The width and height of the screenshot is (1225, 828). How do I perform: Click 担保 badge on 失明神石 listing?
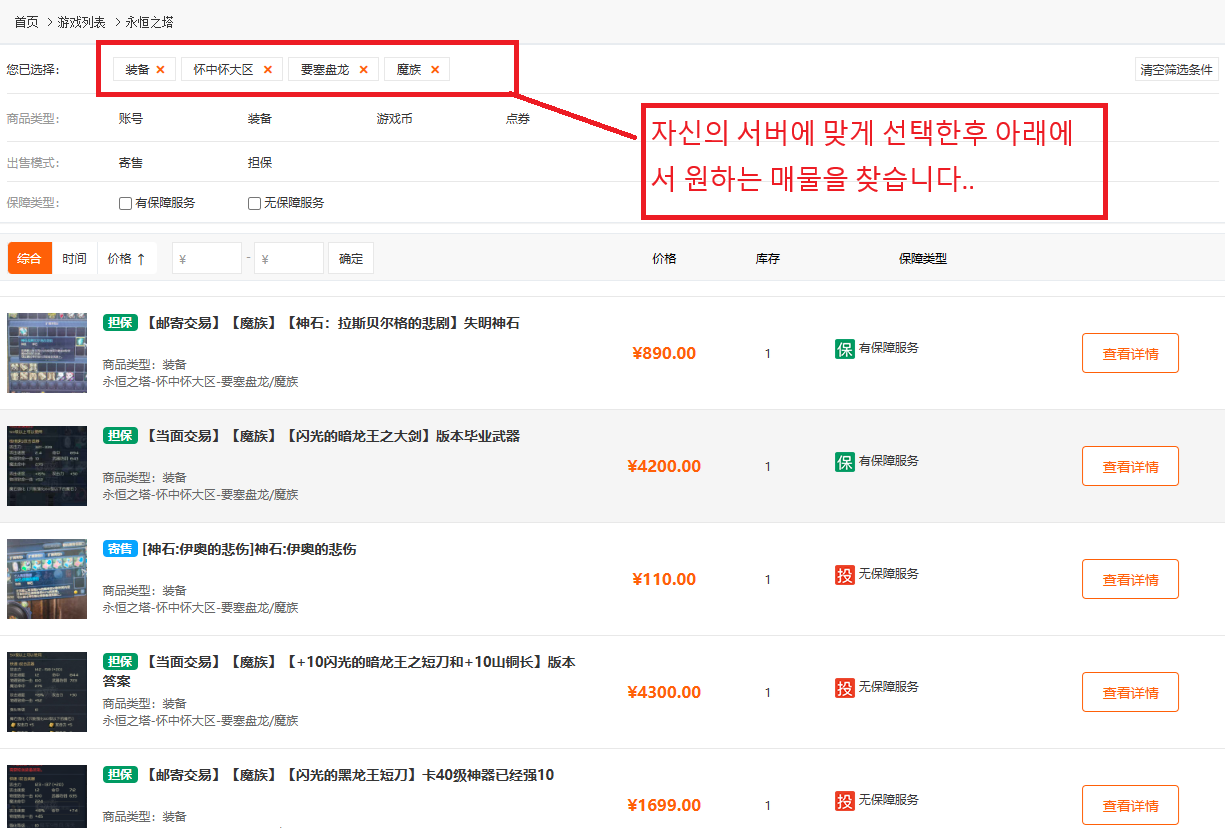click(x=120, y=323)
